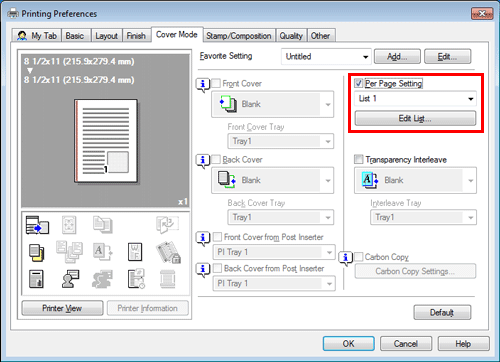Click the page preview thumbnail
Screen dimensions: 500x362
click(106, 141)
